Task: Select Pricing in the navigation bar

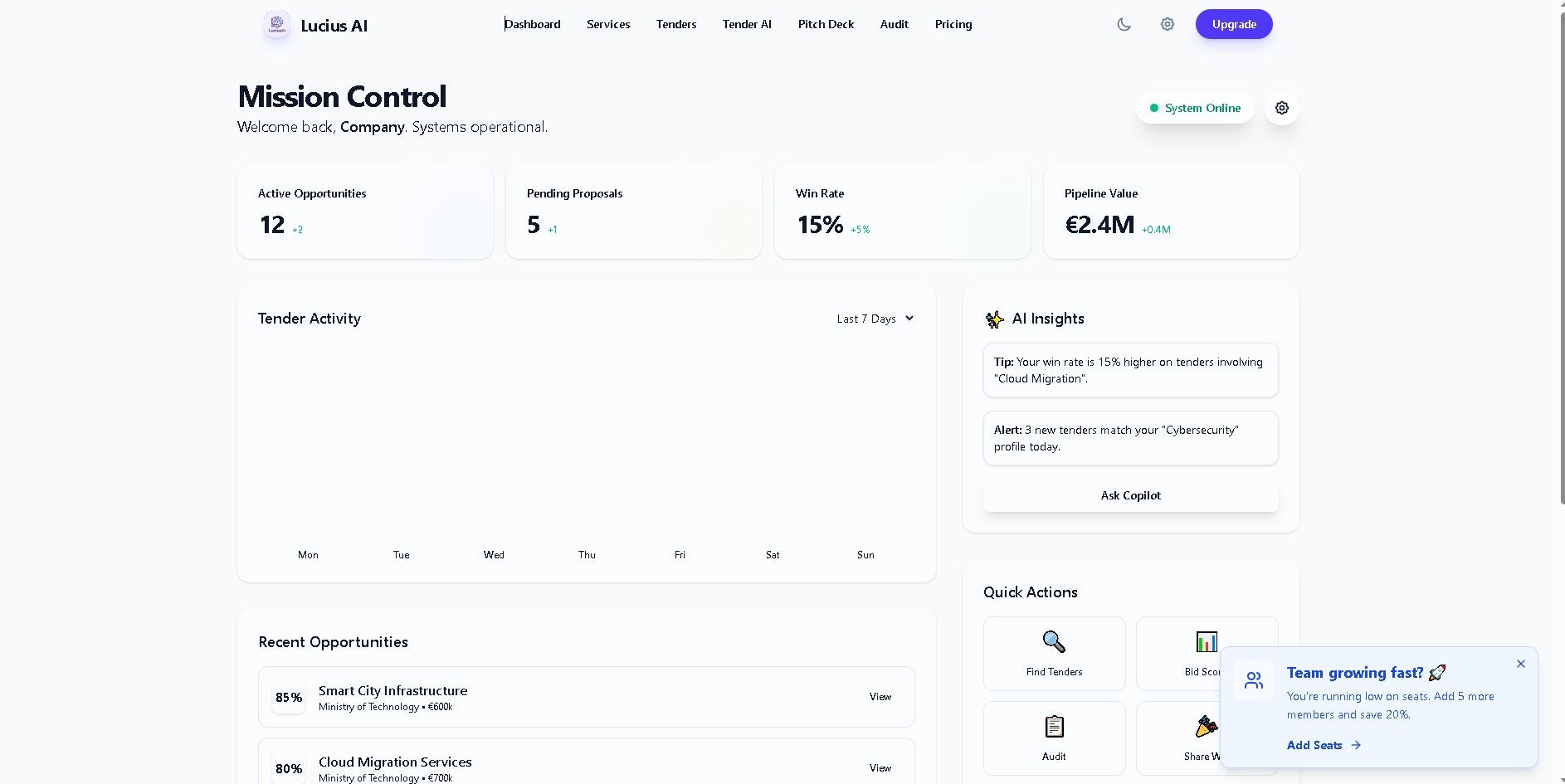Action: coord(953,24)
